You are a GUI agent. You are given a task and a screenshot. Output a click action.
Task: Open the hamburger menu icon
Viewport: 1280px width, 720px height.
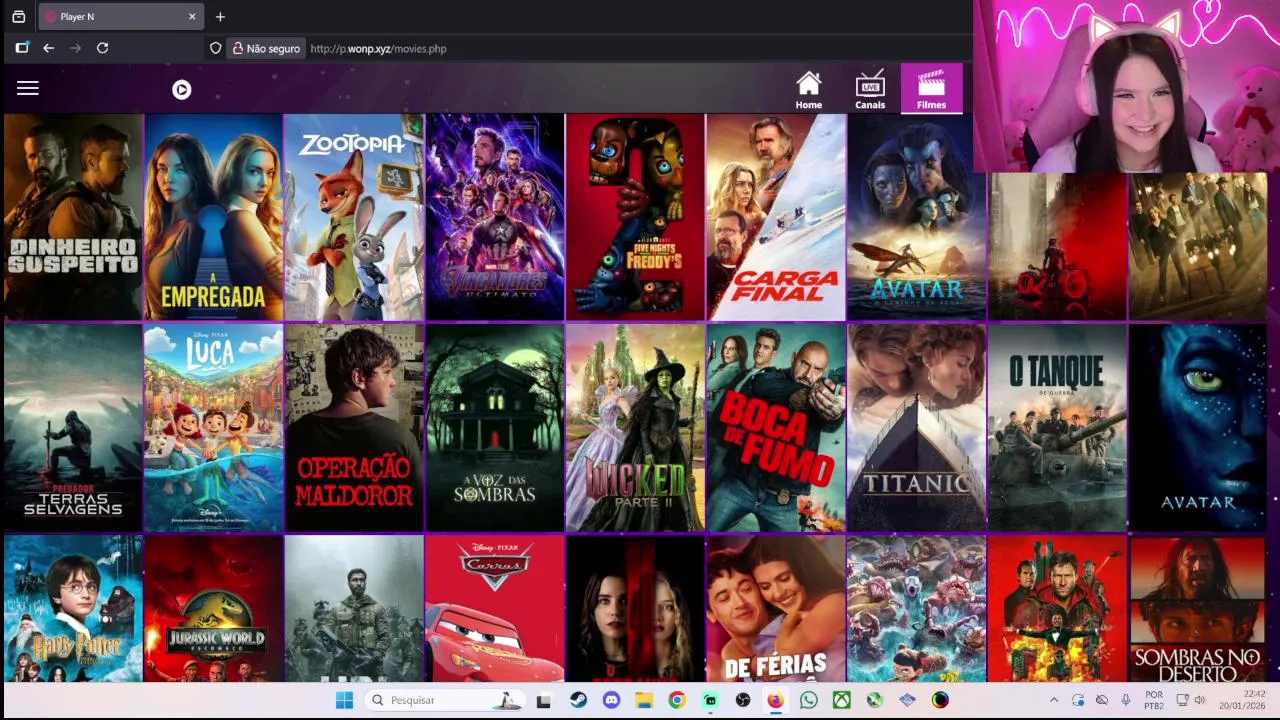point(27,88)
